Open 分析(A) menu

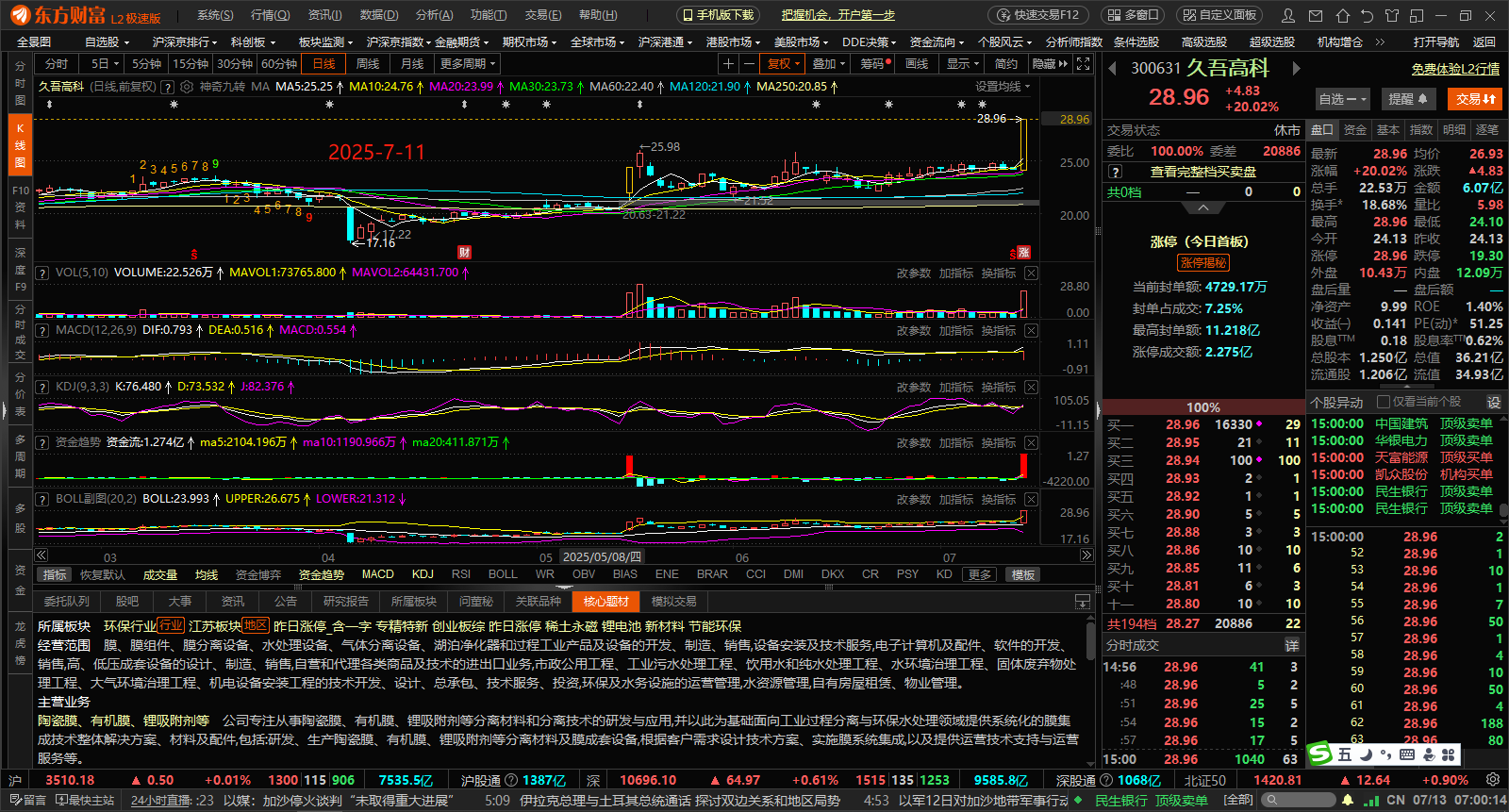coord(434,15)
